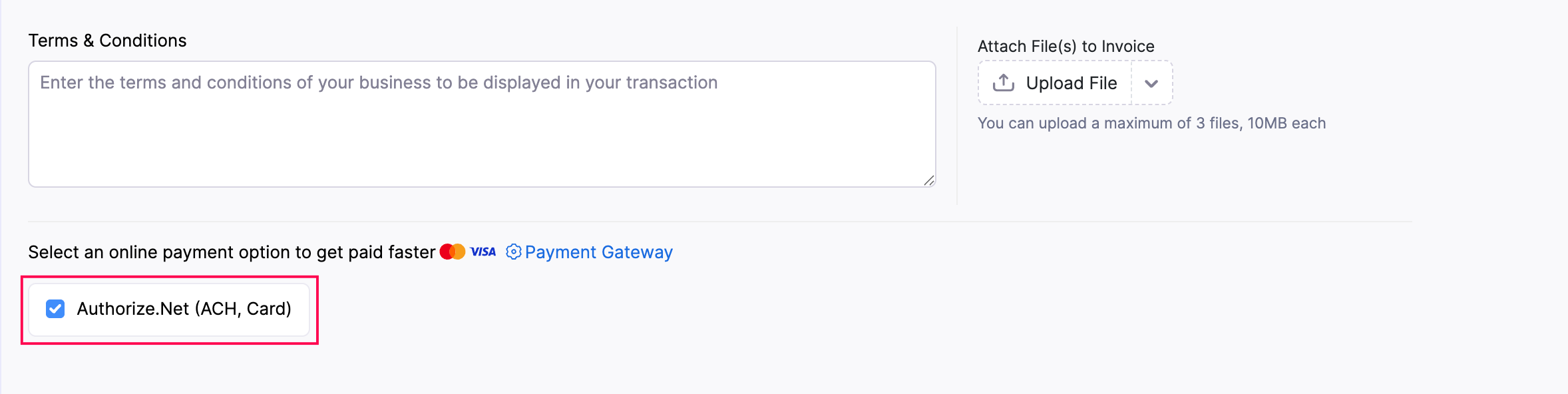Image resolution: width=1568 pixels, height=394 pixels.
Task: Click Attach File(s) to Invoice label
Action: pos(1065,46)
